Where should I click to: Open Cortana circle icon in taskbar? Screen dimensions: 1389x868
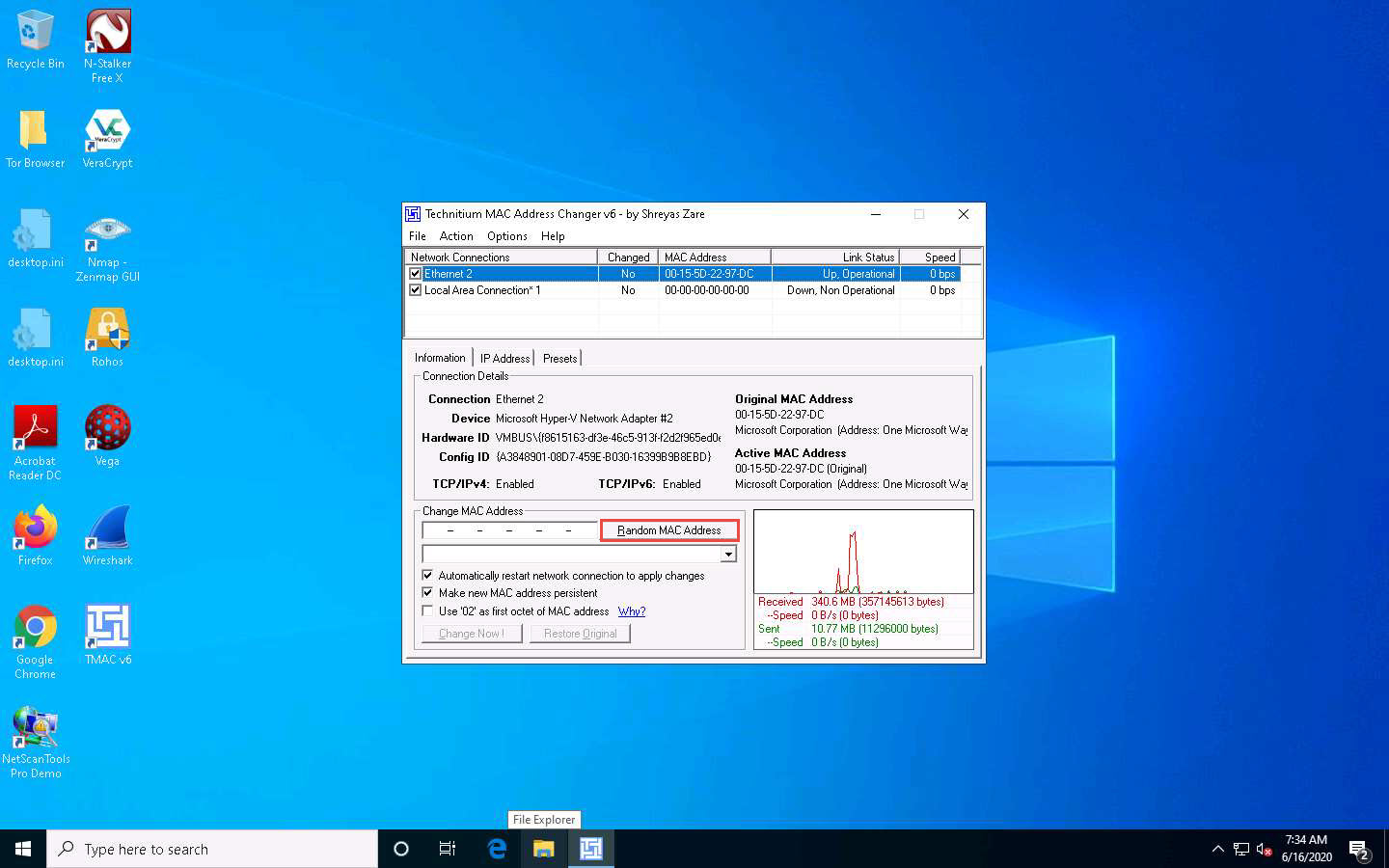click(x=401, y=849)
